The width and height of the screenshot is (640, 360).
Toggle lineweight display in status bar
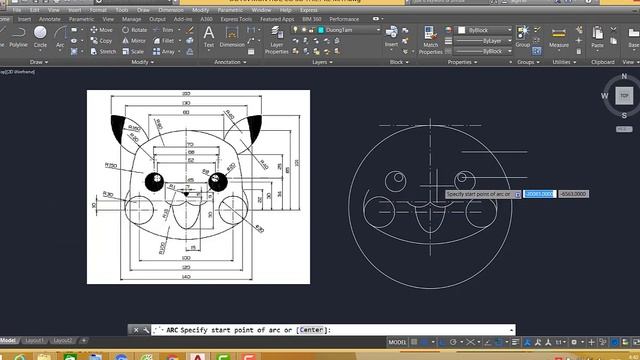pyautogui.click(x=516, y=342)
